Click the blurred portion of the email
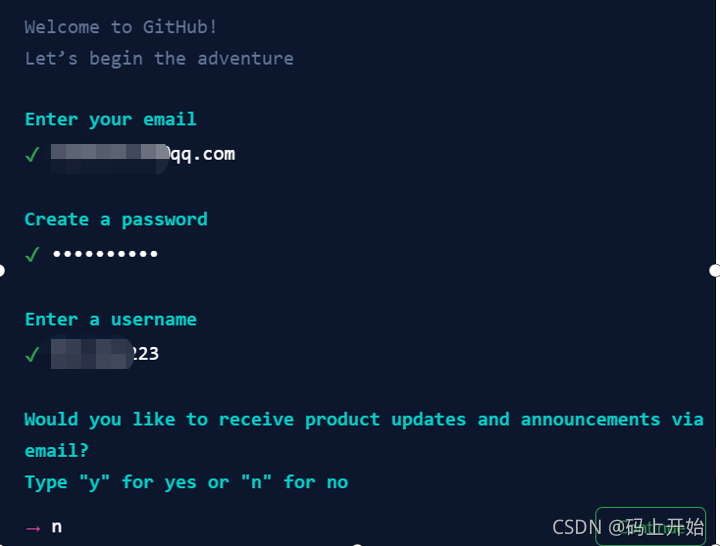Screen dimensions: 720x546 click(x=110, y=158)
